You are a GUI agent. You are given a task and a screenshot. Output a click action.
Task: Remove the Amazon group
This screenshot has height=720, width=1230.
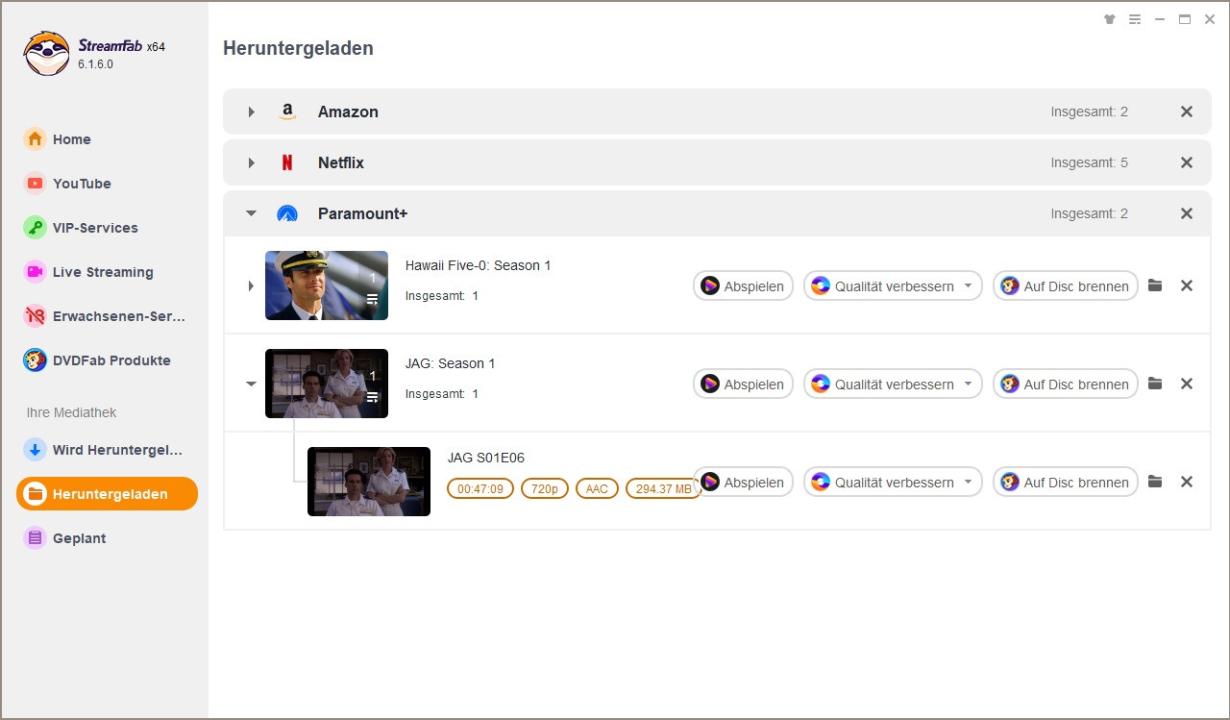tap(1187, 112)
